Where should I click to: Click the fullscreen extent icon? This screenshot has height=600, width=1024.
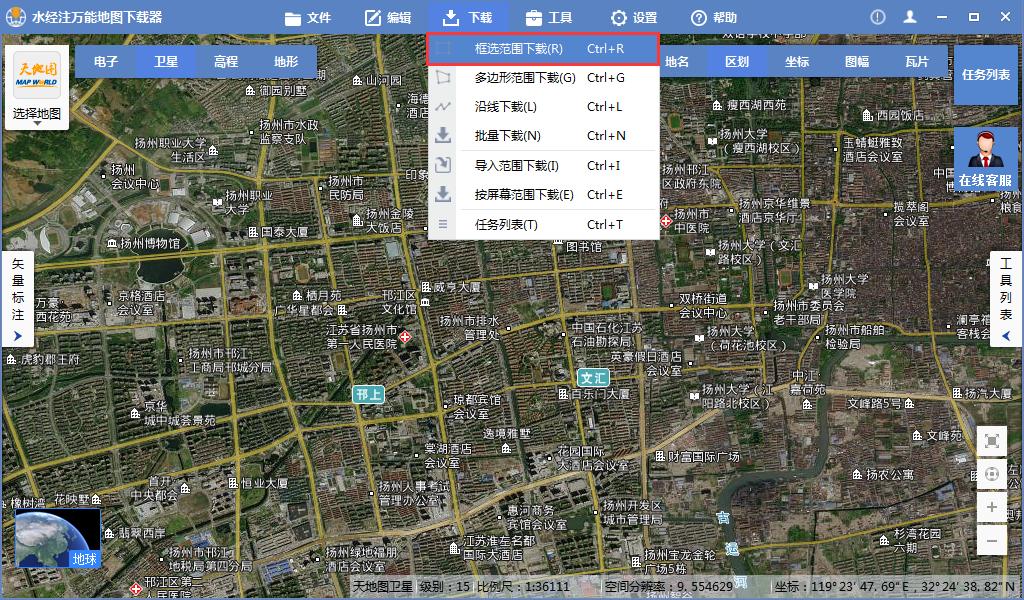(991, 441)
